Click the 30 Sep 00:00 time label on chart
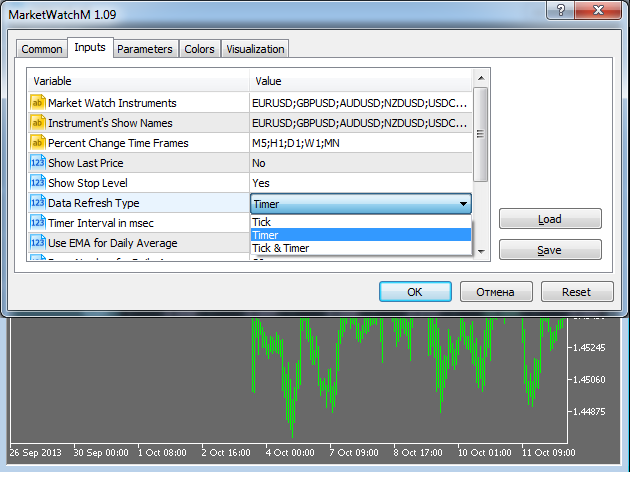The image size is (640, 480). click(101, 453)
